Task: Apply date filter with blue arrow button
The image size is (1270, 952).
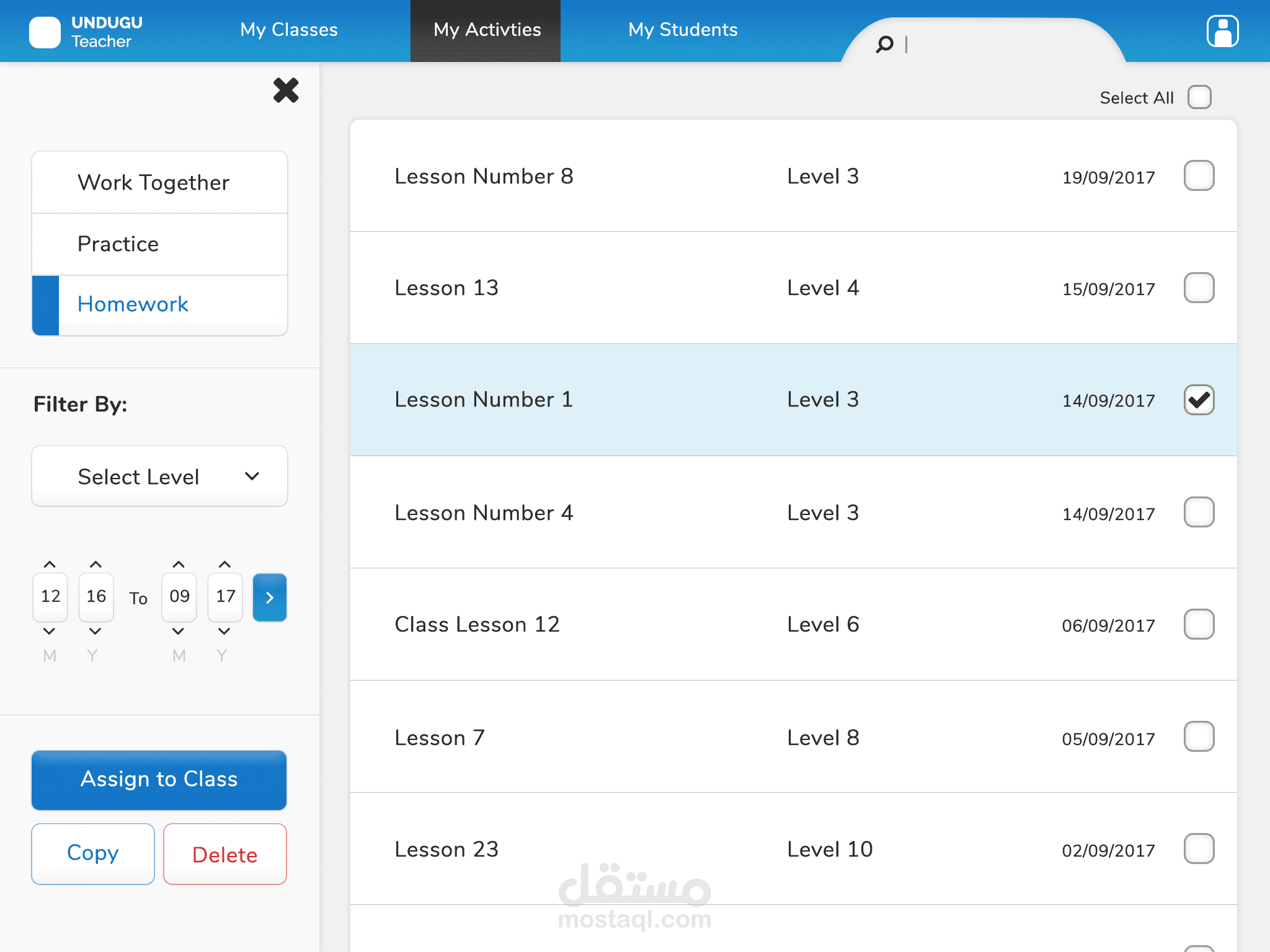Action: [x=269, y=597]
